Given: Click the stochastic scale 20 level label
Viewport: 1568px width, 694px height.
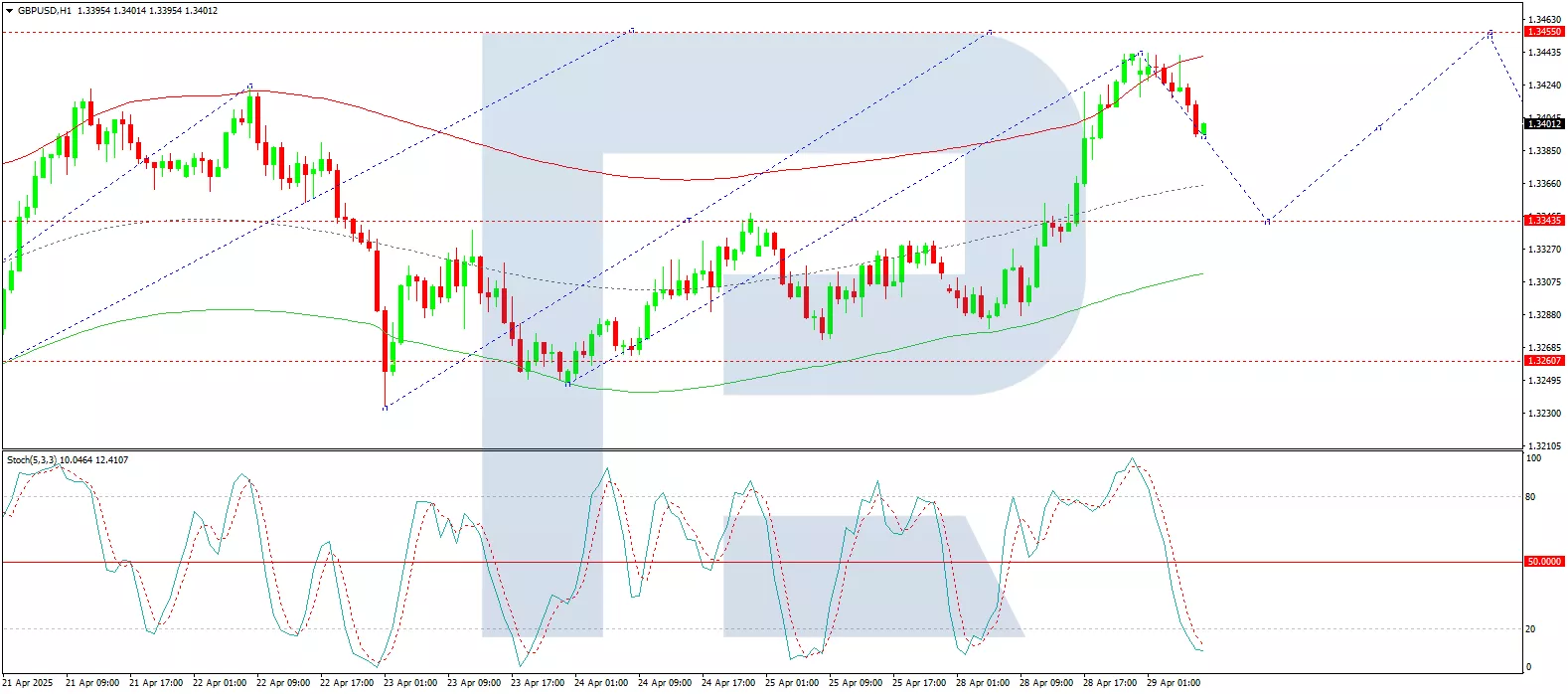Looking at the screenshot, I should (1530, 629).
